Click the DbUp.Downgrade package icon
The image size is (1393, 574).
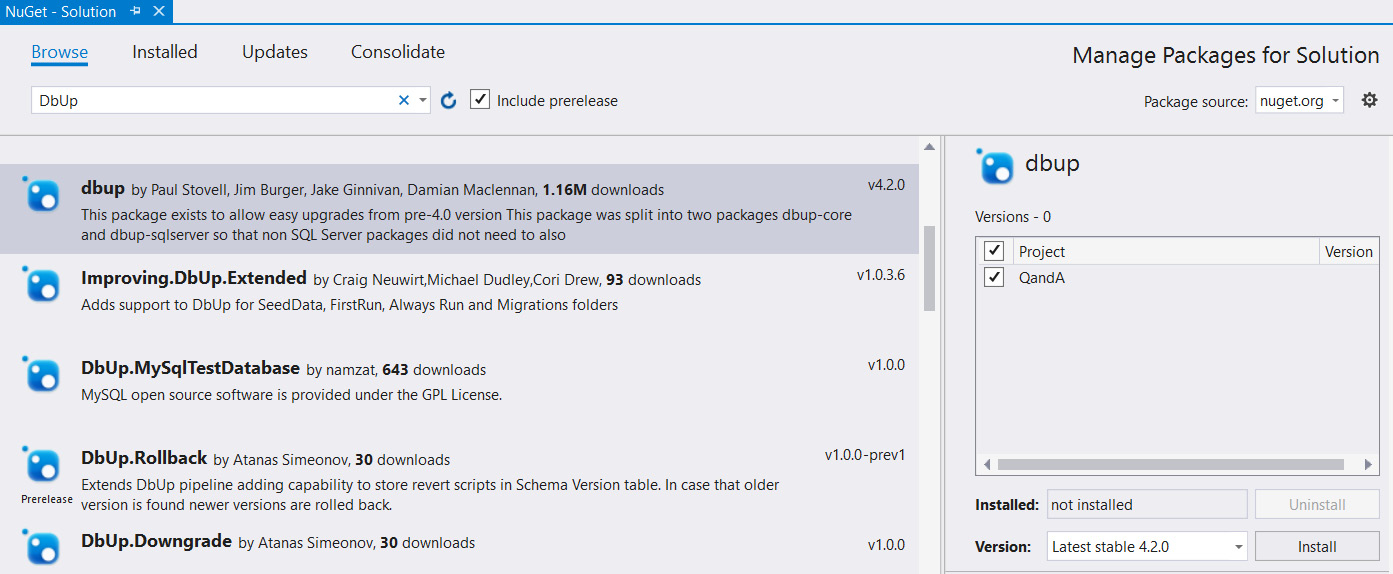pyautogui.click(x=41, y=548)
